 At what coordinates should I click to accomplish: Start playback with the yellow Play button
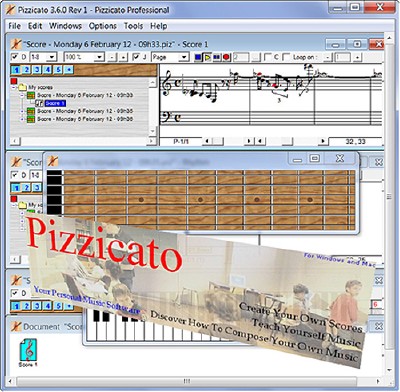point(207,57)
